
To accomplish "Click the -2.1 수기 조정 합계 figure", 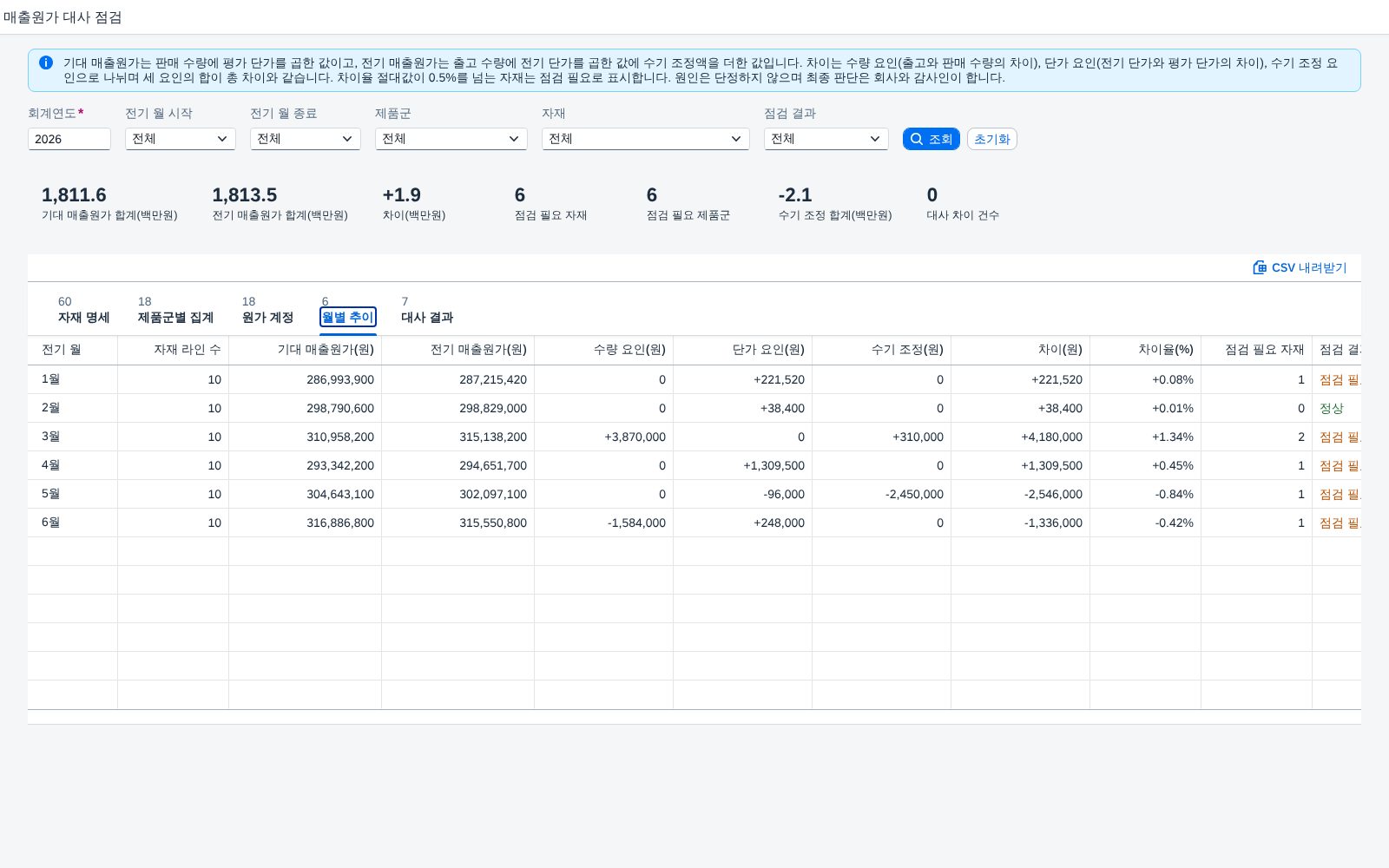I will point(795,195).
